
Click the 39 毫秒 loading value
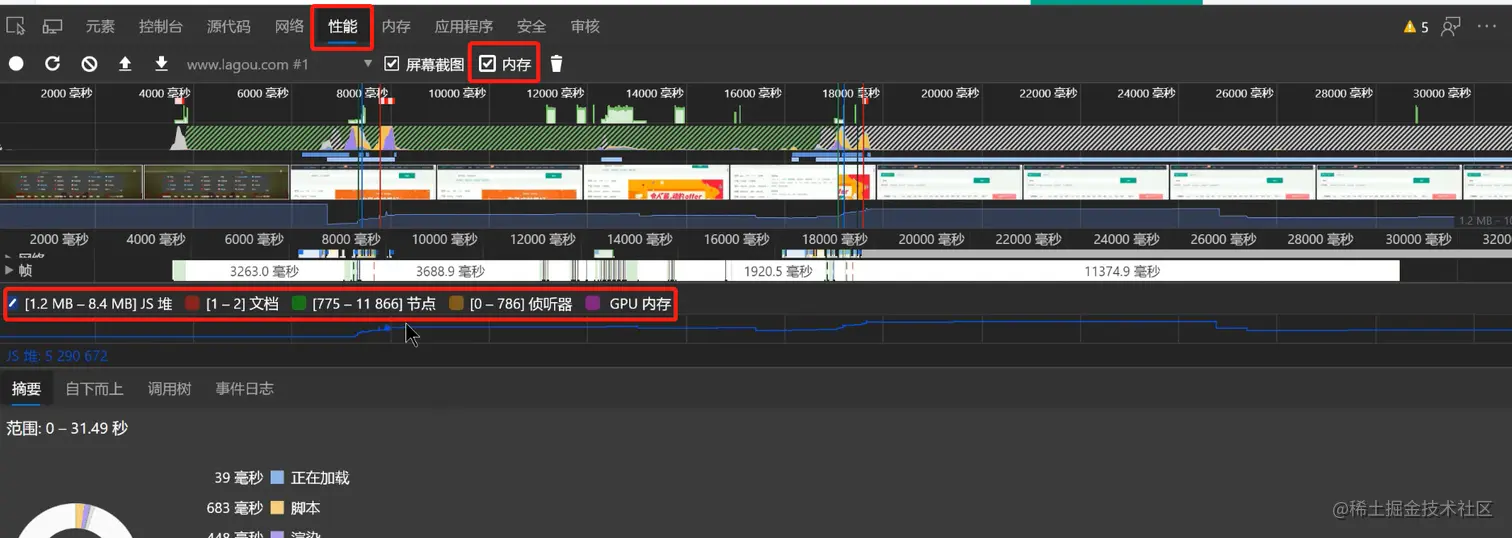pos(238,478)
